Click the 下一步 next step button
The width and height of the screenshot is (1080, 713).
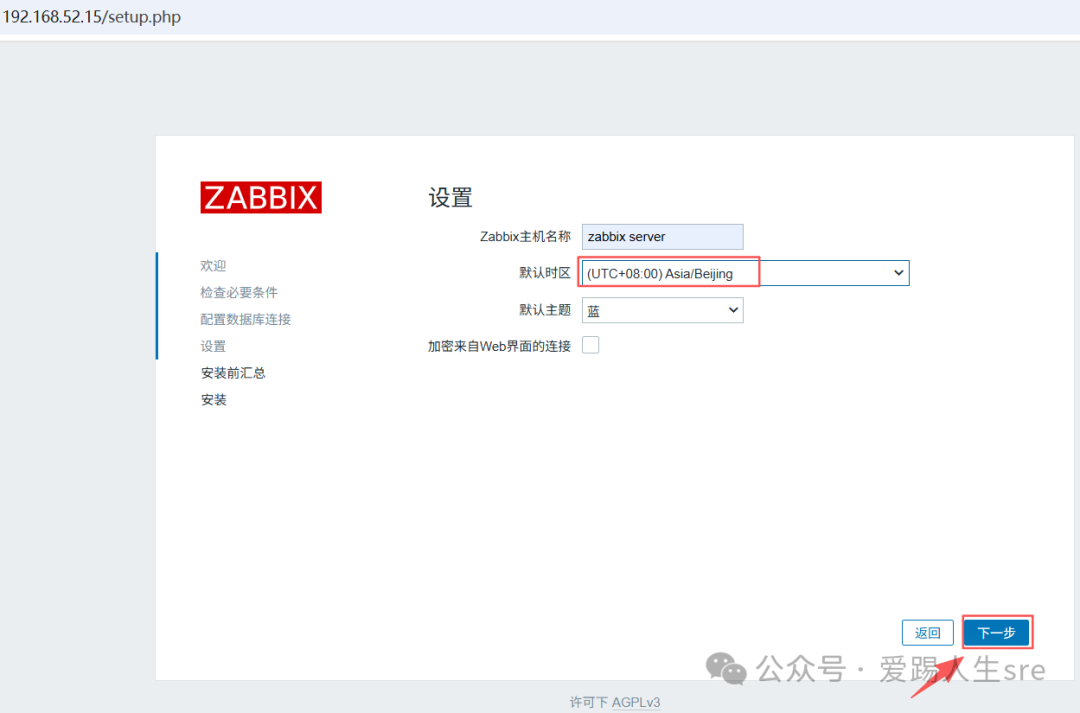tap(996, 632)
